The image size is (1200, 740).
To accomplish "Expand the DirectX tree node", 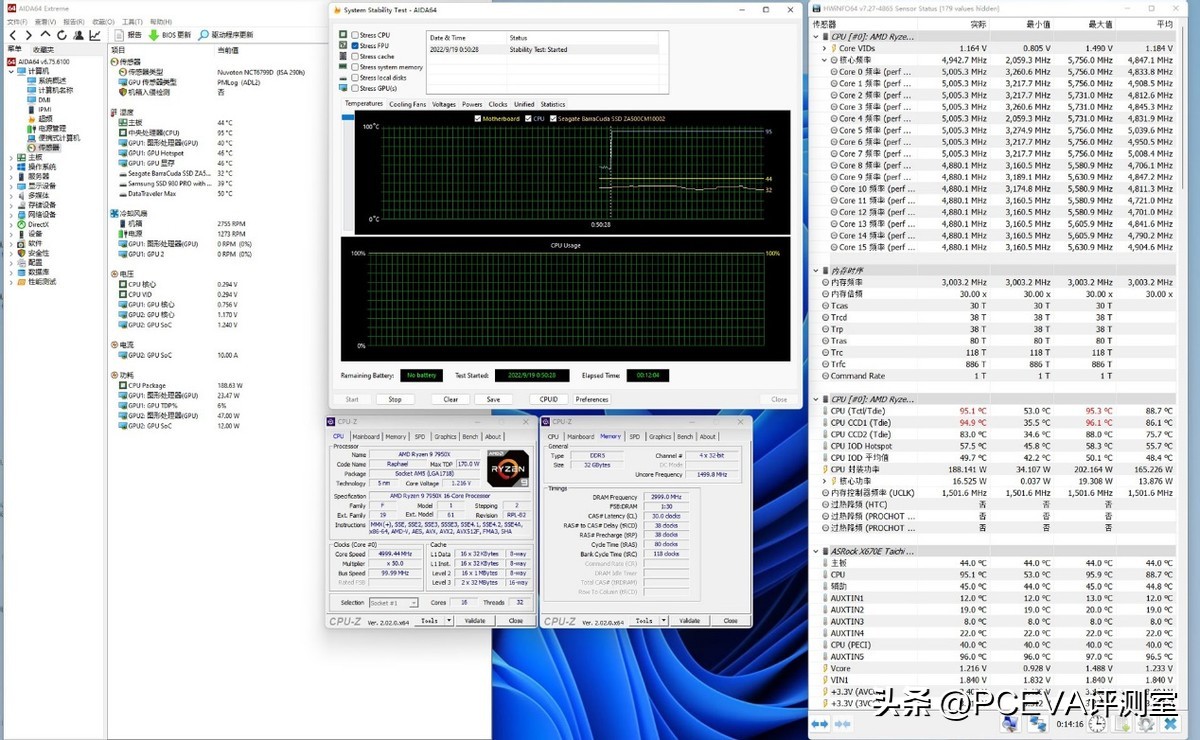I will pos(11,225).
